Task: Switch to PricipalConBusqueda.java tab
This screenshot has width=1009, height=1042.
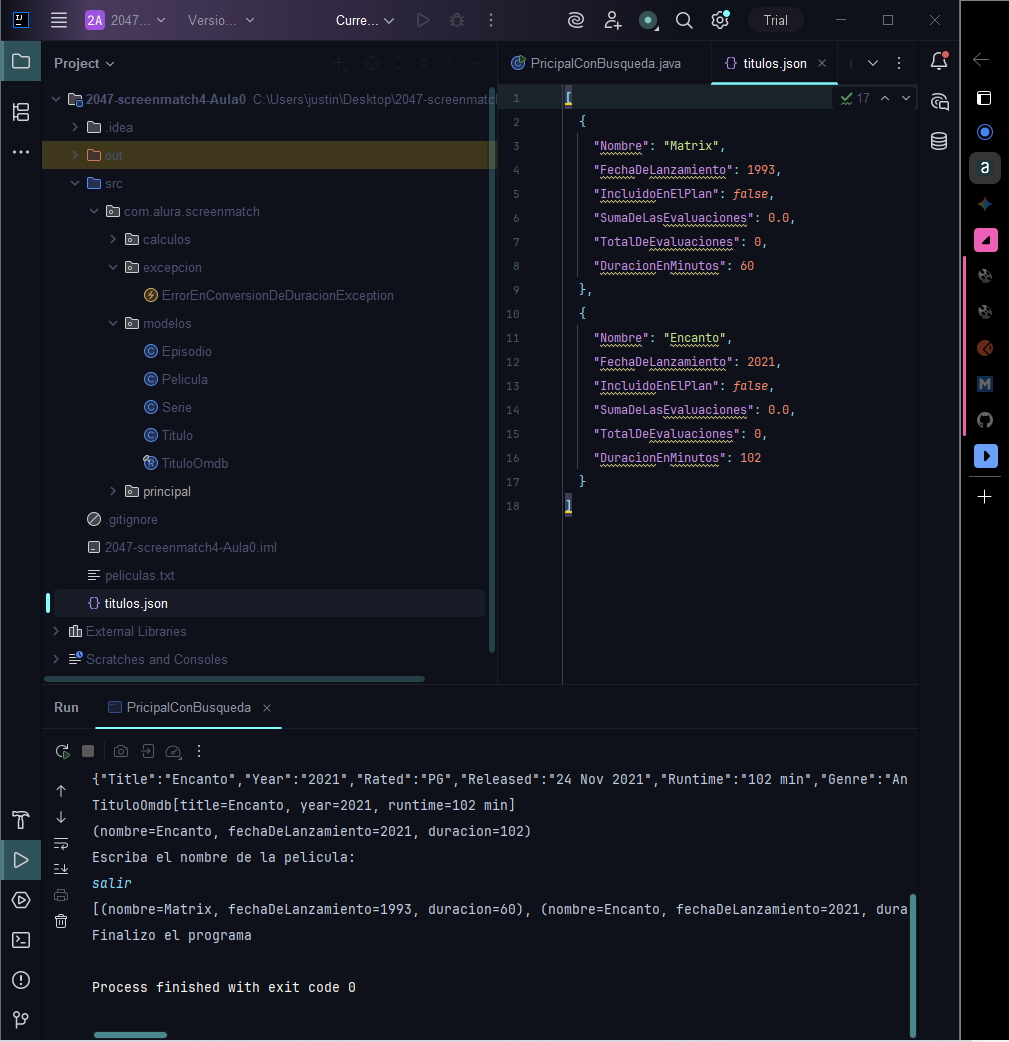Action: (596, 63)
